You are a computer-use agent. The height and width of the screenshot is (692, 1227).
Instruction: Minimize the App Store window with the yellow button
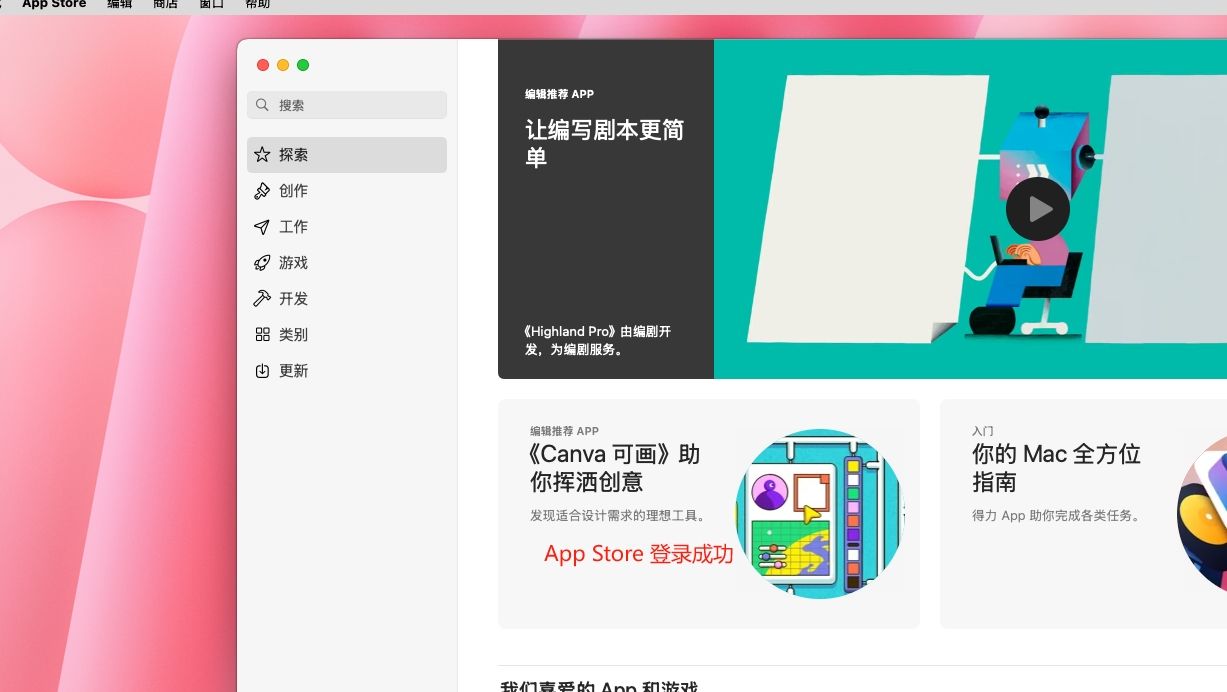283,65
